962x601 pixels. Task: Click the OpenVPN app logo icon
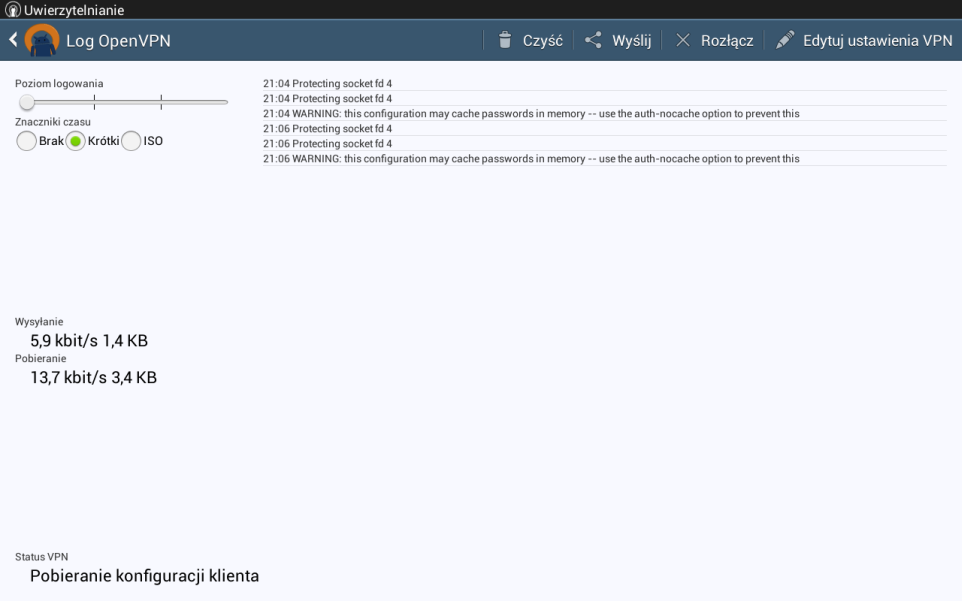42,40
